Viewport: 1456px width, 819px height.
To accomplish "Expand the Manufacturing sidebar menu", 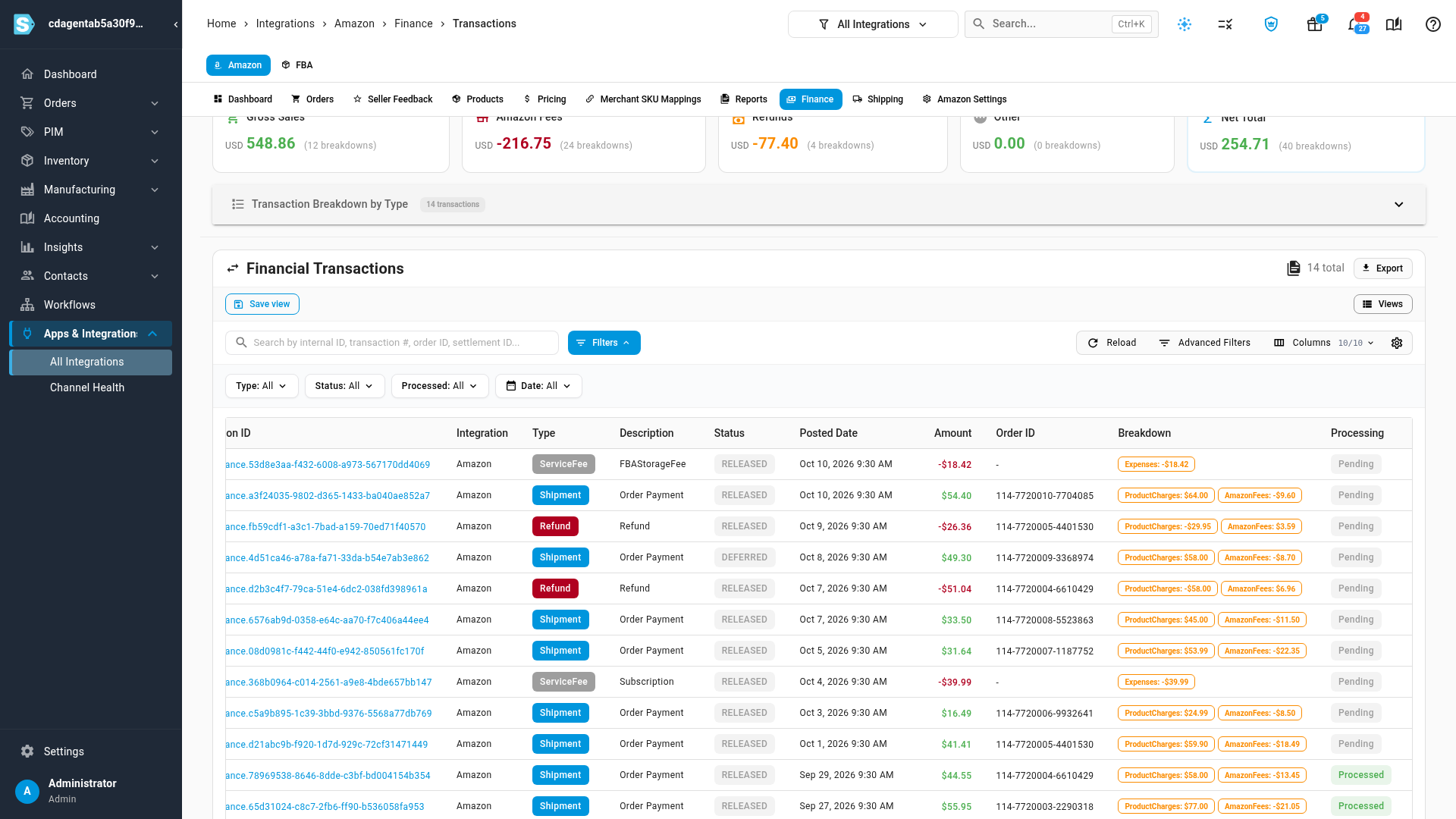I will click(x=91, y=190).
